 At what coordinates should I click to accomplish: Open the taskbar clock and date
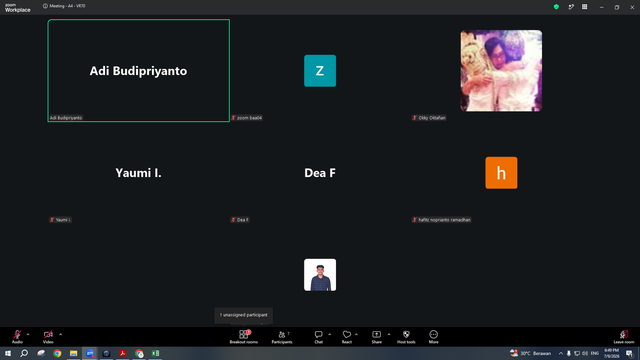pos(611,353)
